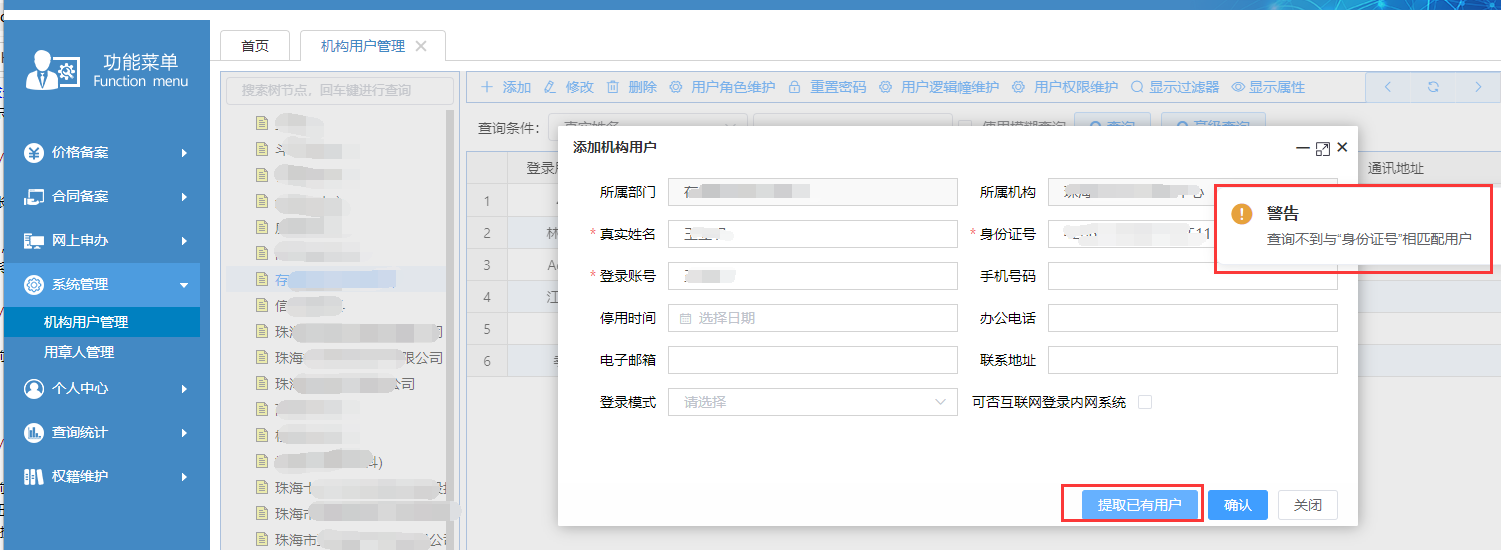Switch to the 首页 tab
1501x550 pixels.
pos(255,46)
